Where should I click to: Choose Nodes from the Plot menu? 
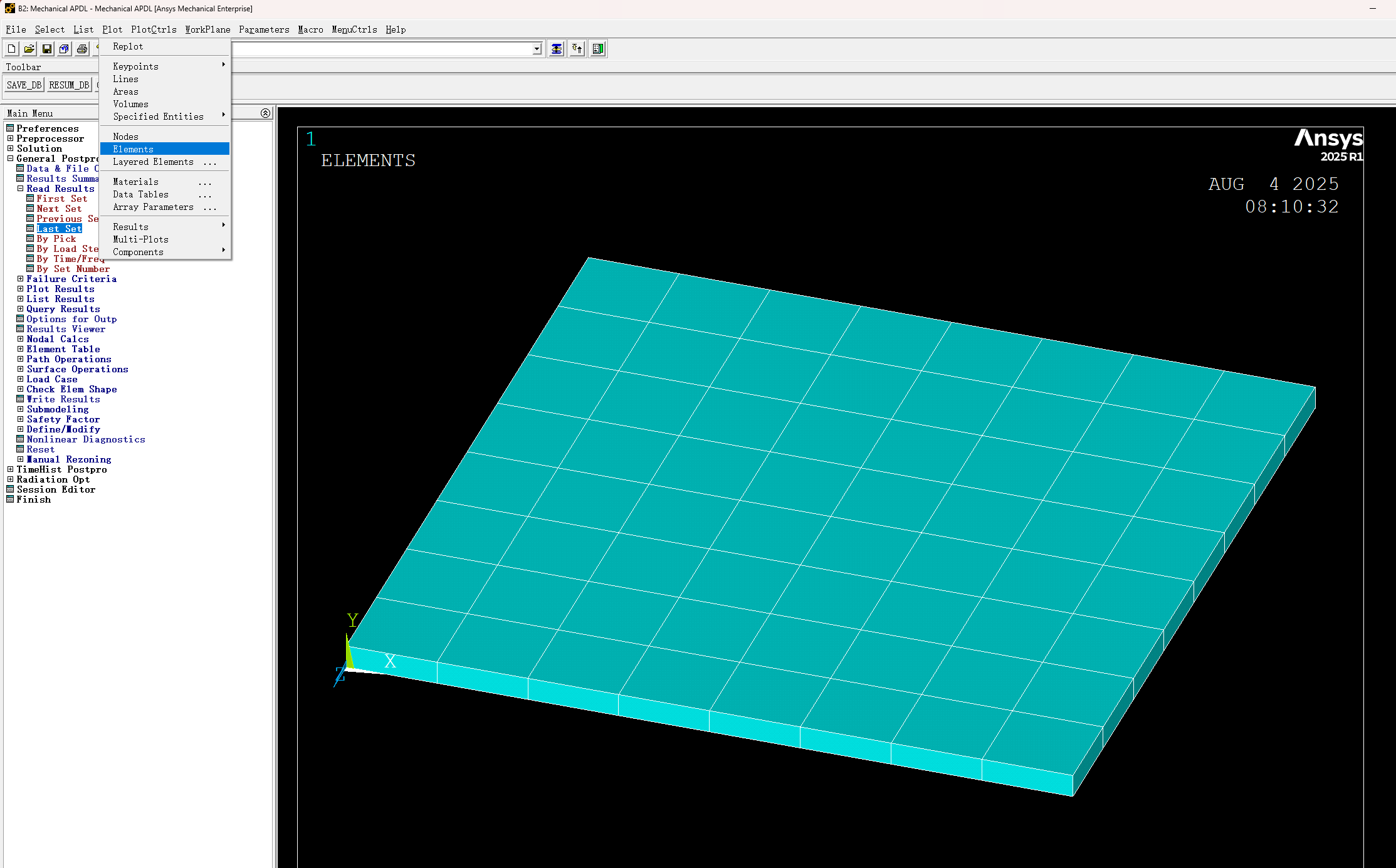pos(125,135)
